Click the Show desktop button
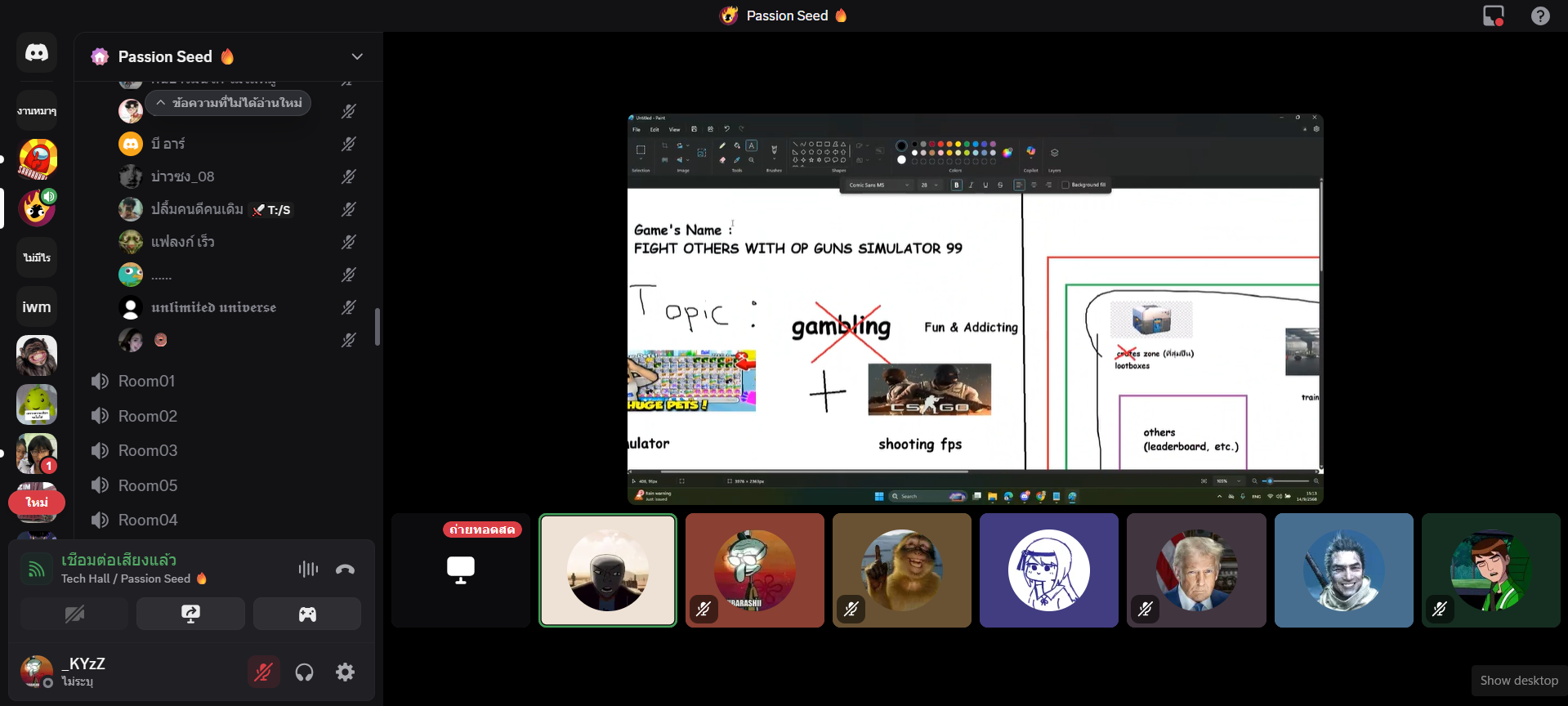The height and width of the screenshot is (706, 1568). pos(1518,680)
